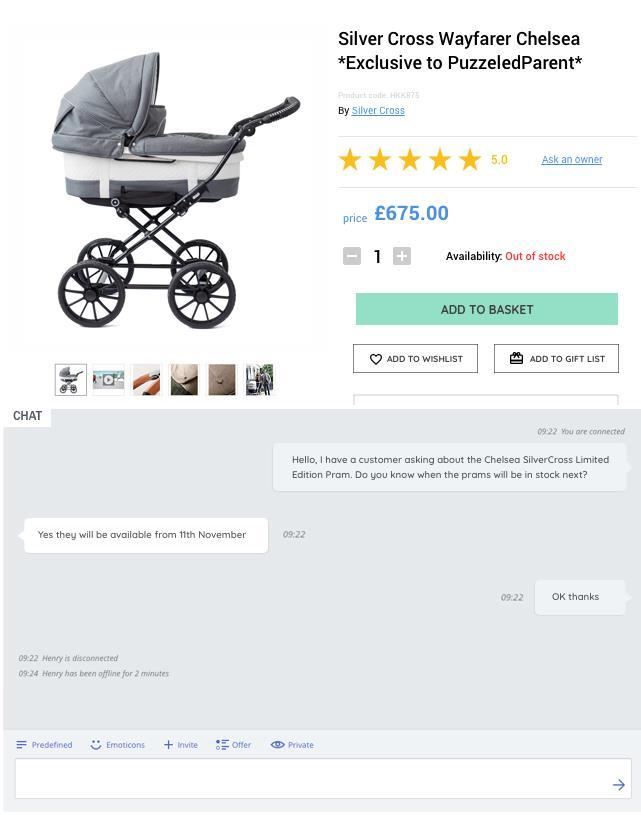Add the pram to basket
Screen dimensions: 641x815
487,309
